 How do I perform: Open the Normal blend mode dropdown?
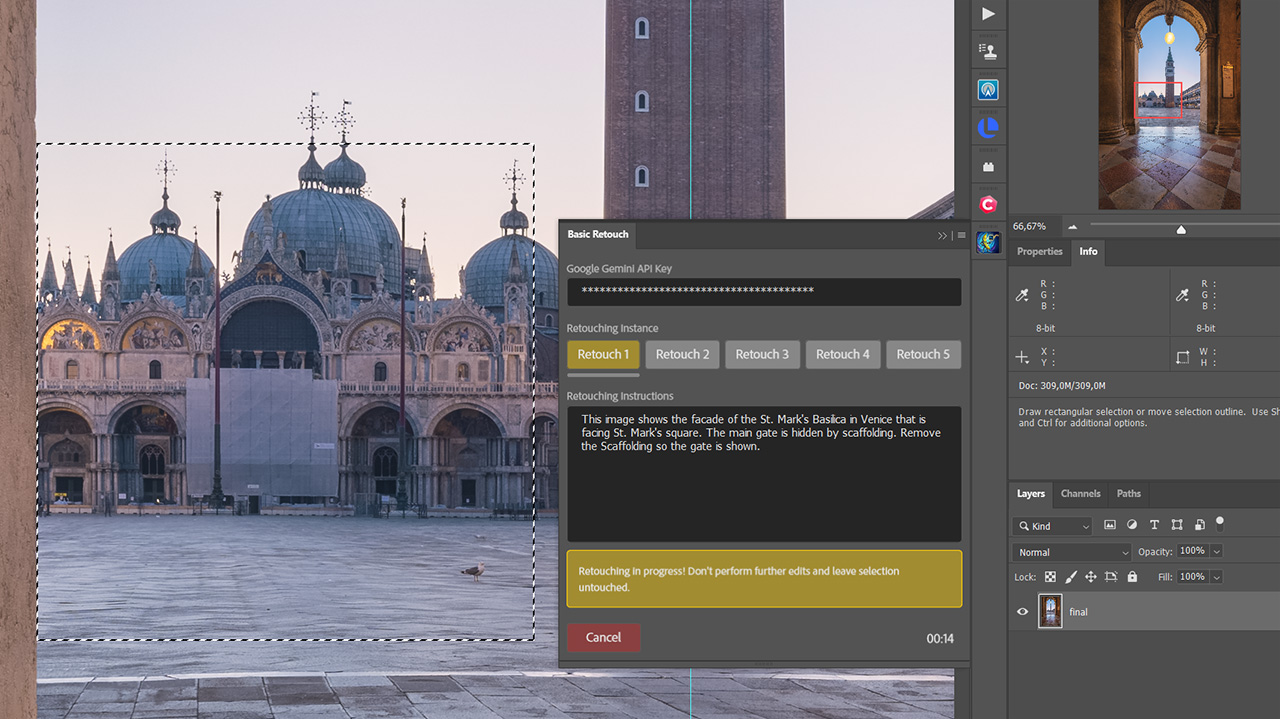(x=1071, y=551)
